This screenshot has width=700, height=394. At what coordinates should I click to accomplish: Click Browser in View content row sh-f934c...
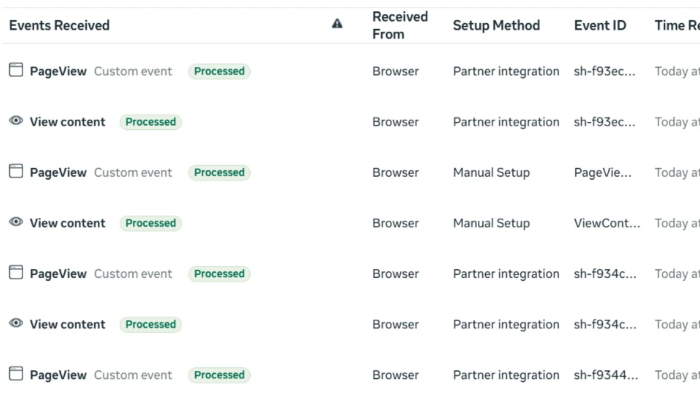(396, 324)
